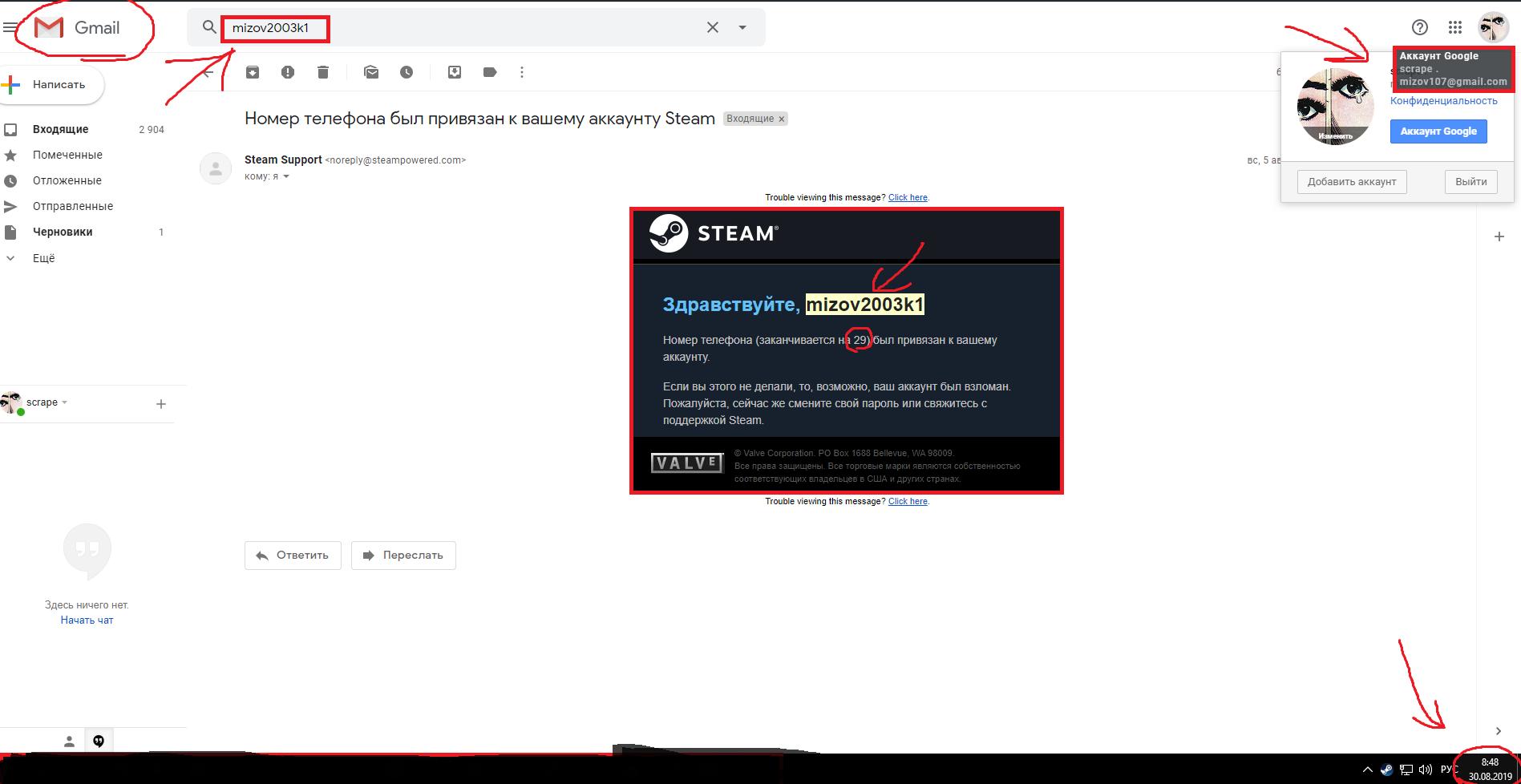Go to Черновики folder

point(63,232)
